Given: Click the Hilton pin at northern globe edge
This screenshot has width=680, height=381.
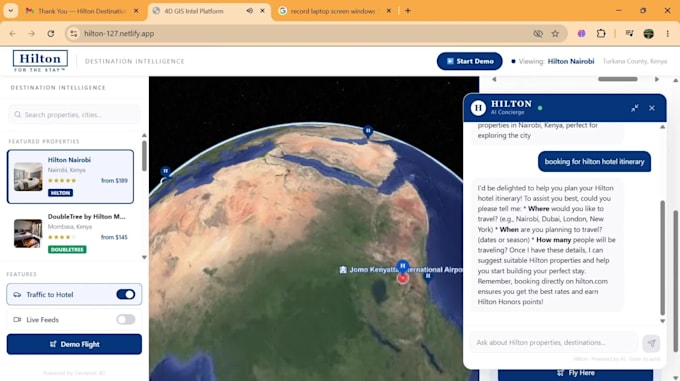Looking at the screenshot, I should coord(368,131).
